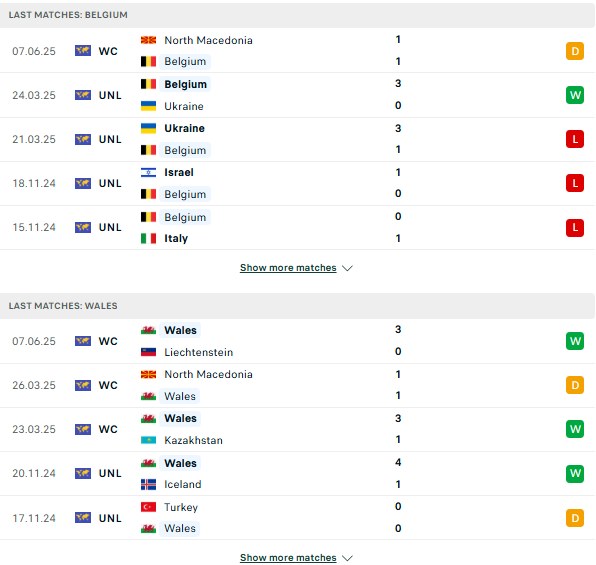
Task: Open the 15.11.24 Belgium vs Italy match row
Action: pyautogui.click(x=297, y=228)
